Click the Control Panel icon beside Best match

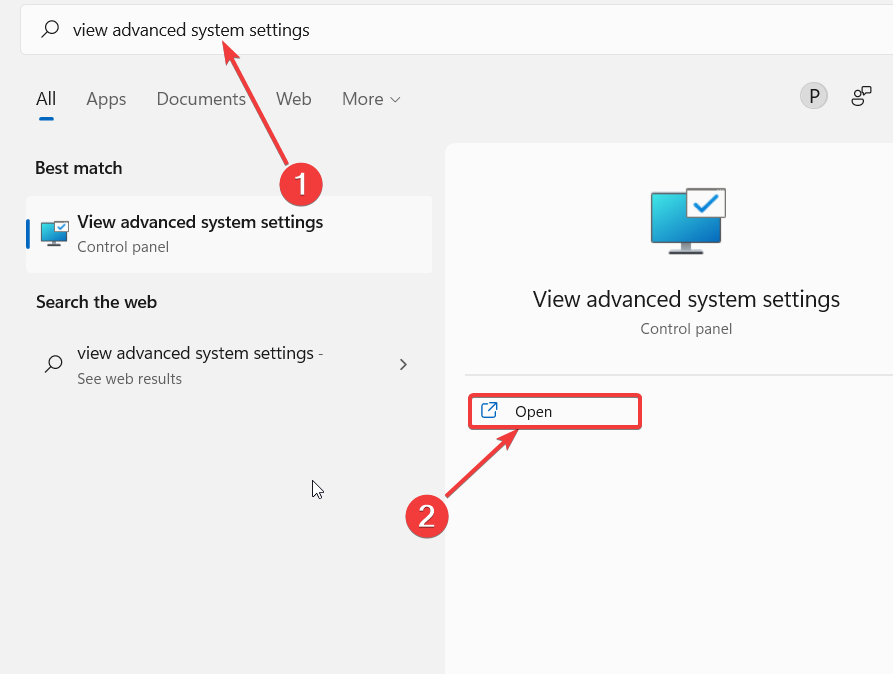[x=53, y=232]
